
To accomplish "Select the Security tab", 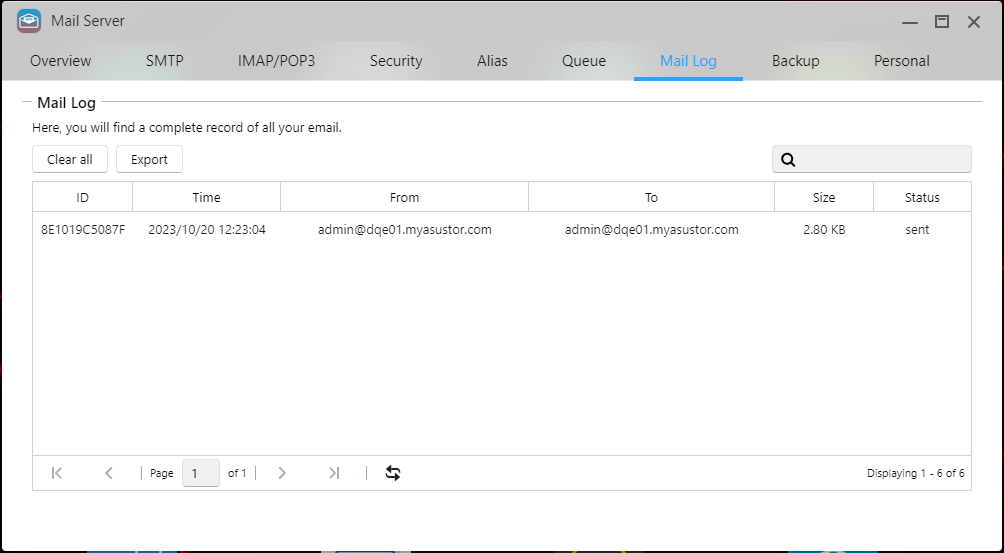I will tap(396, 61).
